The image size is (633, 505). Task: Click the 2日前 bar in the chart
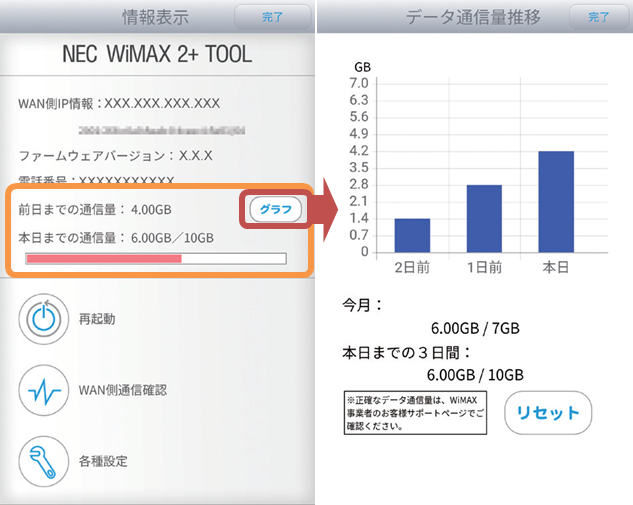[x=412, y=235]
